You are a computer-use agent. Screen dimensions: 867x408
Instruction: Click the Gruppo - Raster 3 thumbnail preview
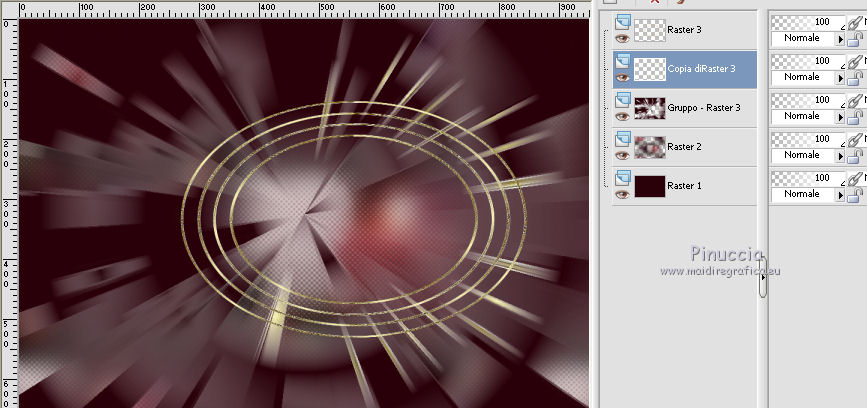pos(650,108)
